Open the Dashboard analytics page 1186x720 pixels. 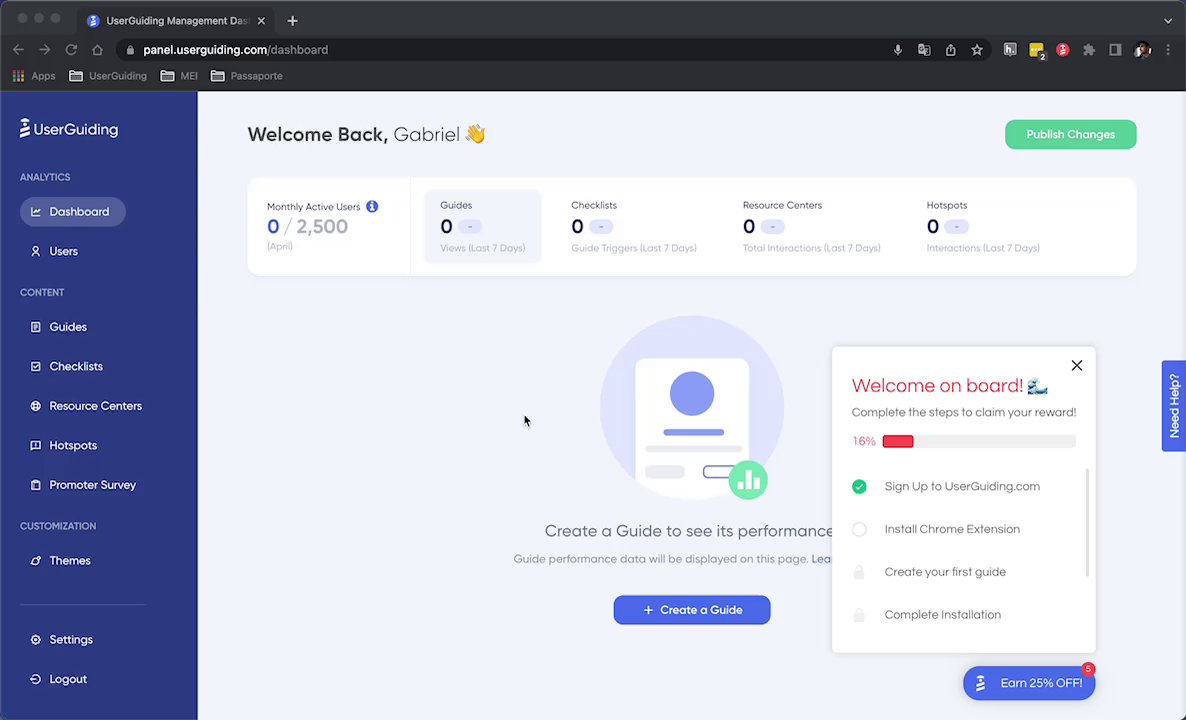click(73, 212)
